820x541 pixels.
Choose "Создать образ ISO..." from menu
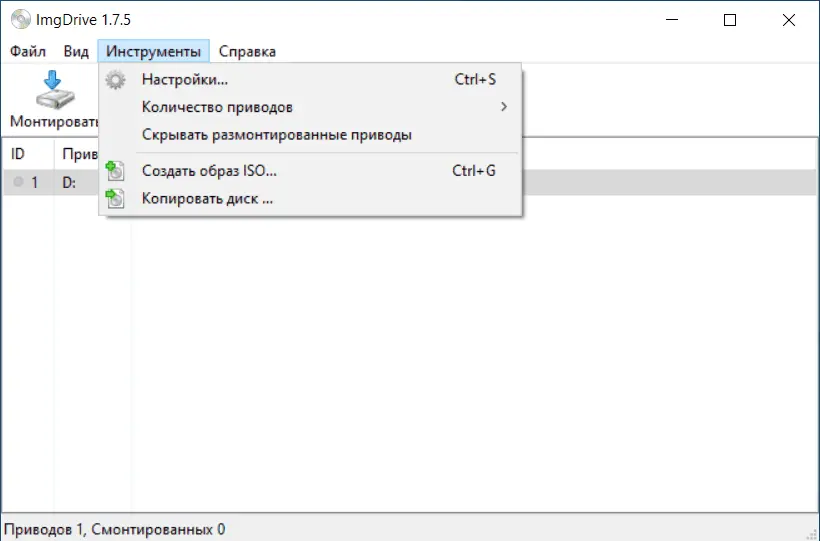pyautogui.click(x=209, y=171)
